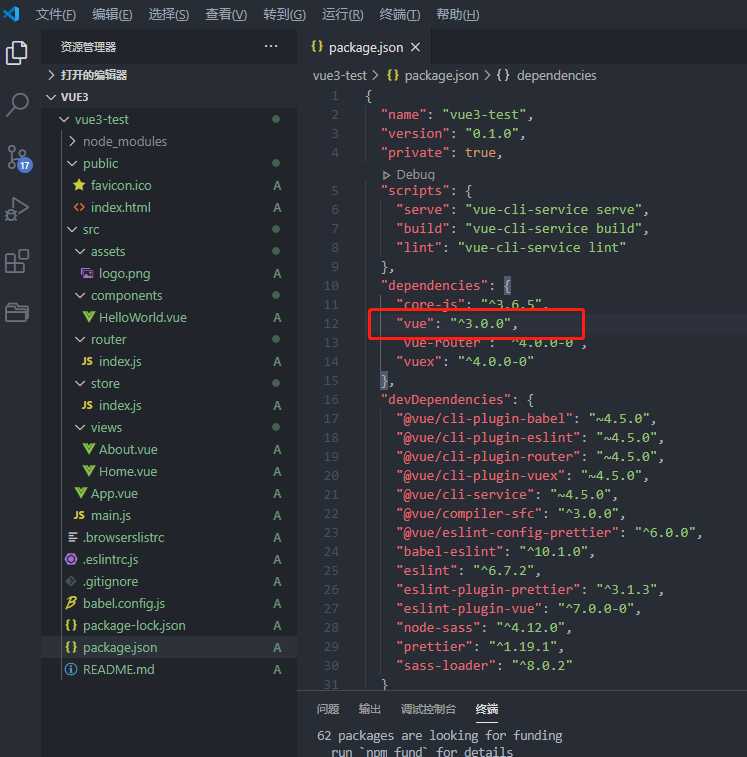Open the folder icon view in the activity bar

(x=17, y=312)
